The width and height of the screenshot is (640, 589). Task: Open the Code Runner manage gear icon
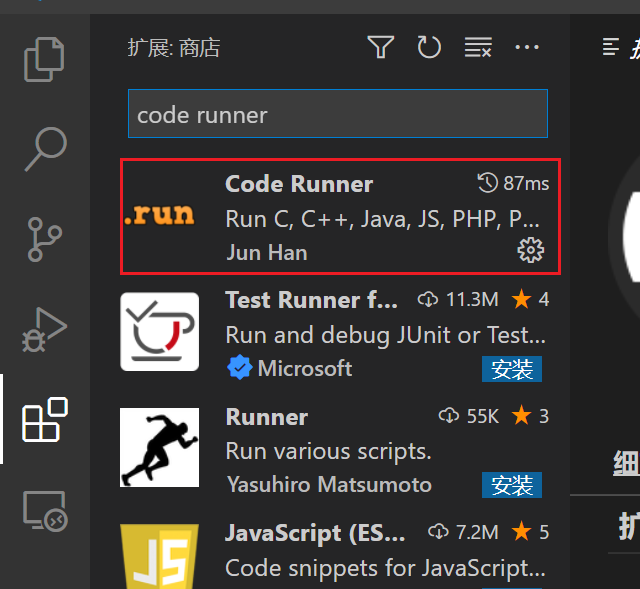(x=531, y=250)
